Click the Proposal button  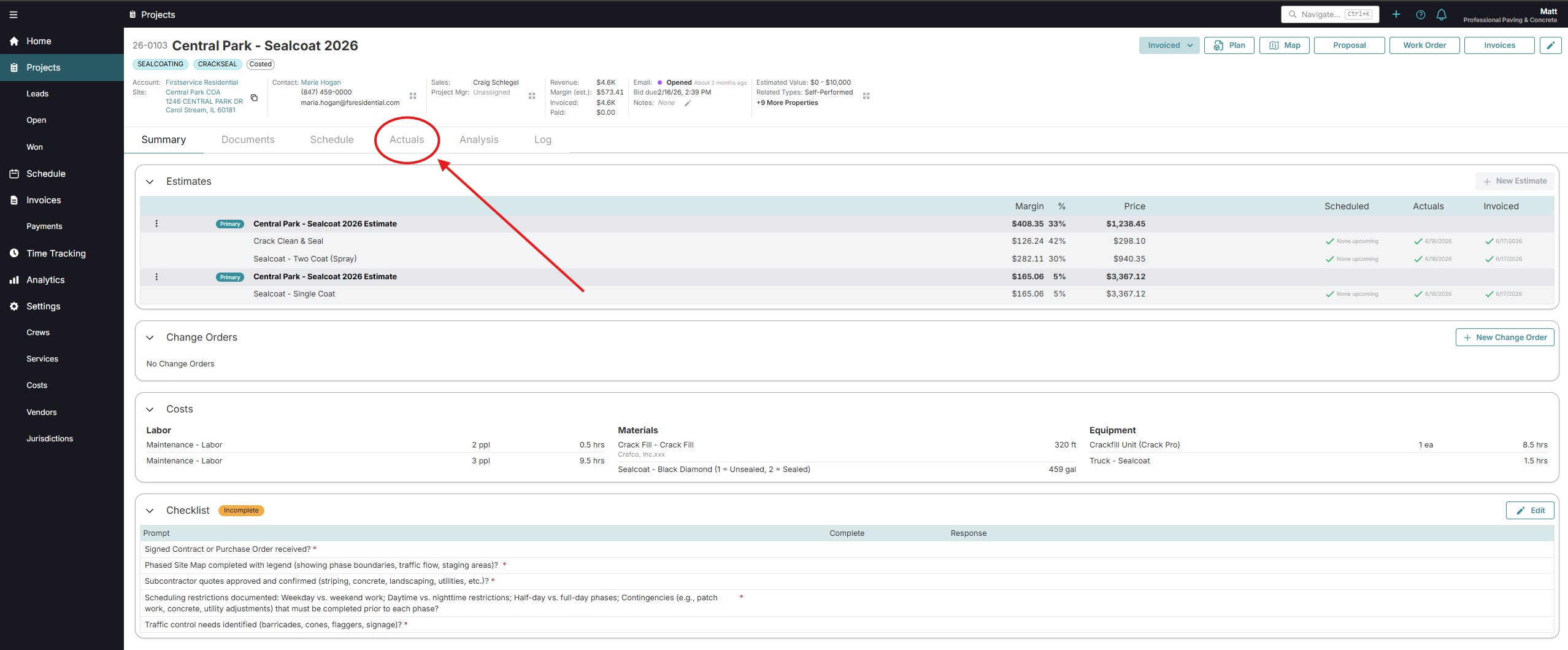[1350, 45]
